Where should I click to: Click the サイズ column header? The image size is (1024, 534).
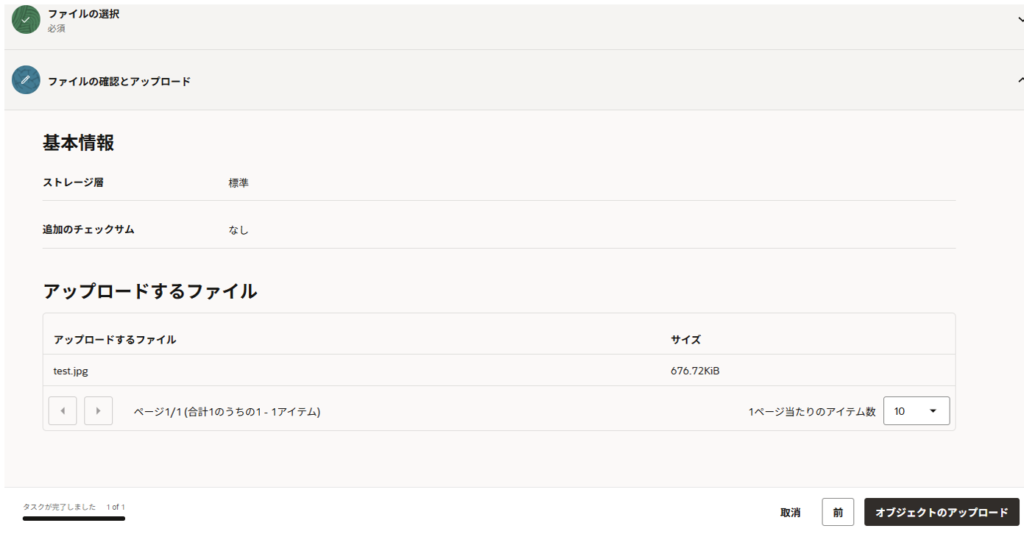685,340
